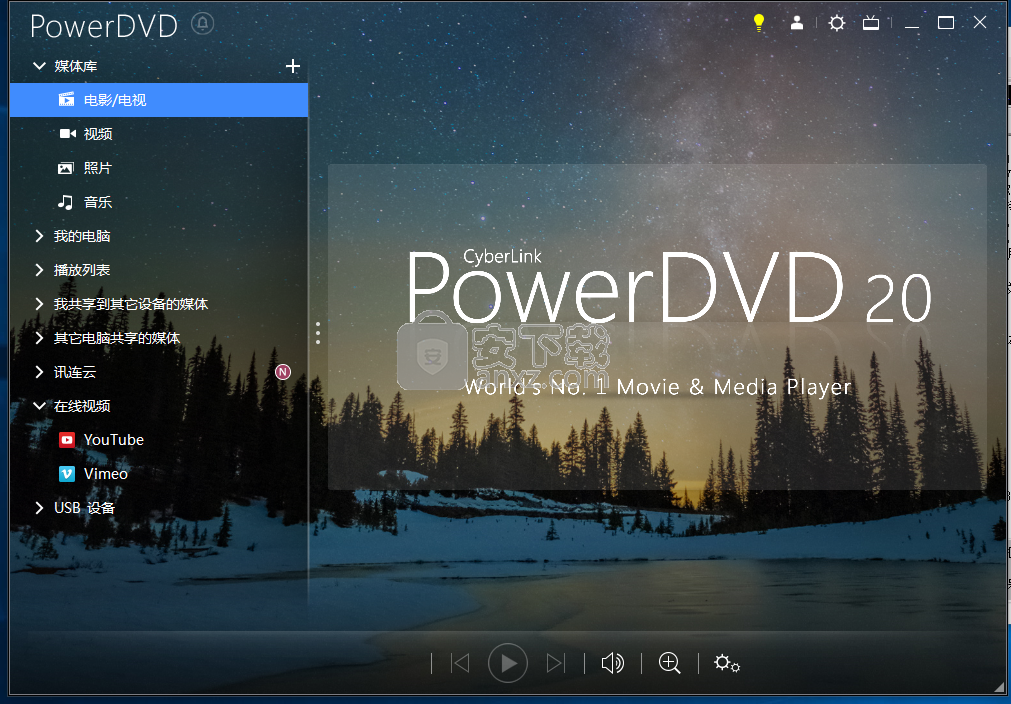The image size is (1011, 704).
Task: Toggle the notification bell next to PowerDVD
Action: pos(203,23)
